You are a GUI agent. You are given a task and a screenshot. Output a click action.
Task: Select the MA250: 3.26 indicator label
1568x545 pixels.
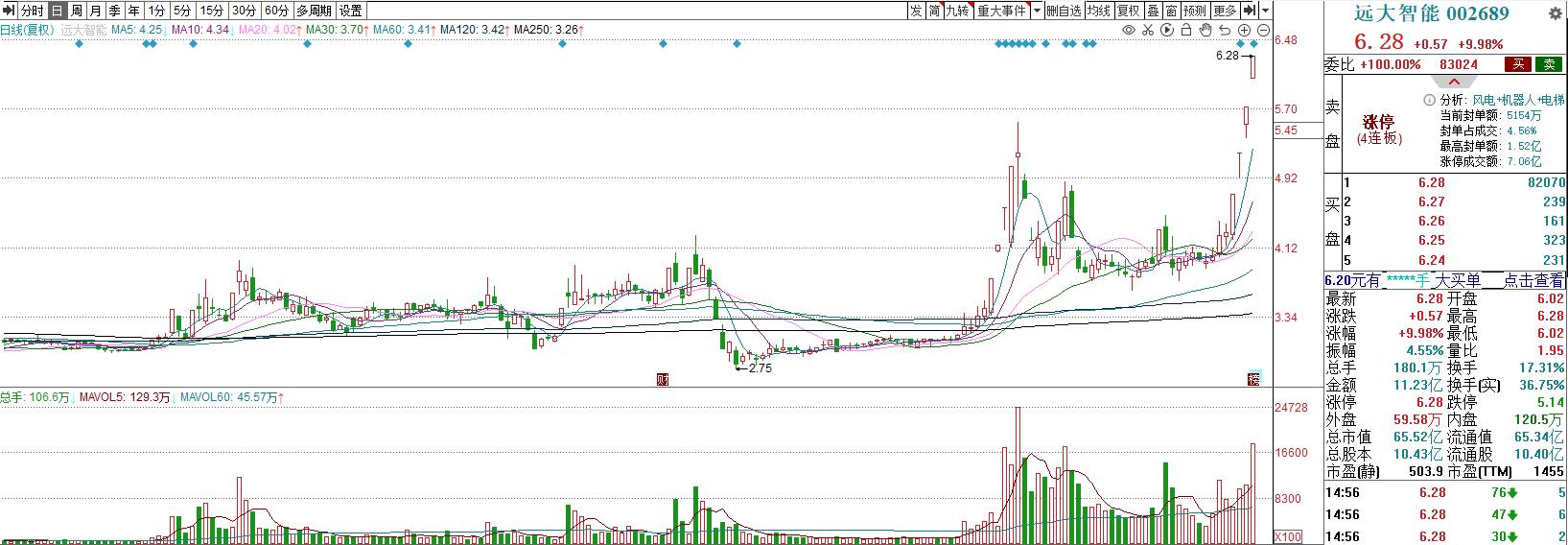point(546,30)
